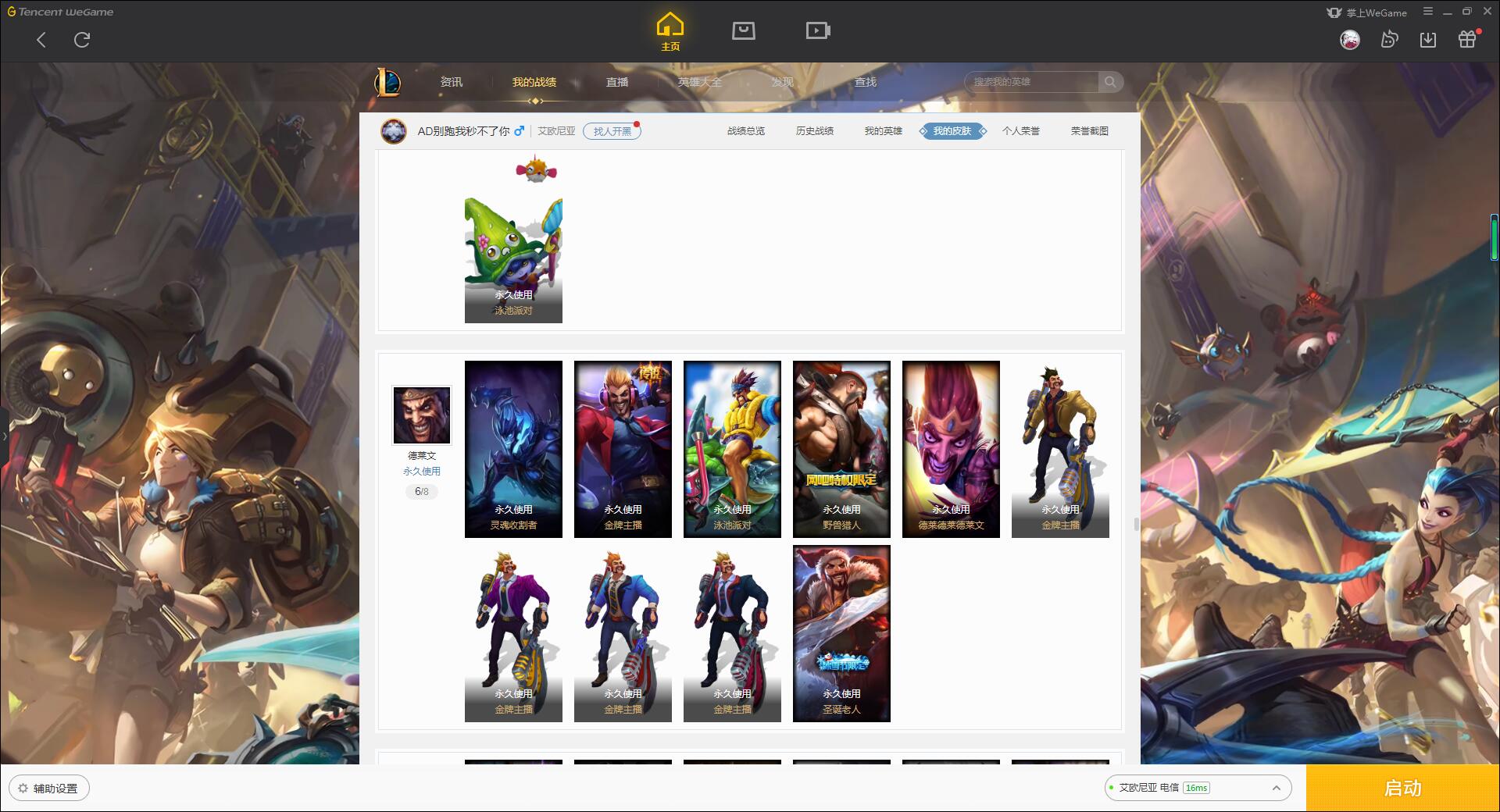Open the dark navy 金牌主播 chroma
The width and height of the screenshot is (1500, 812).
click(732, 633)
